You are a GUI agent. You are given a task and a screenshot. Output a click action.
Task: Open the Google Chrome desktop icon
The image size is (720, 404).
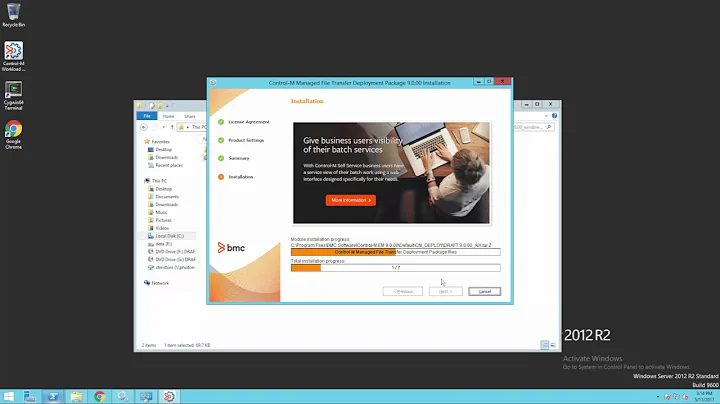pos(13,135)
